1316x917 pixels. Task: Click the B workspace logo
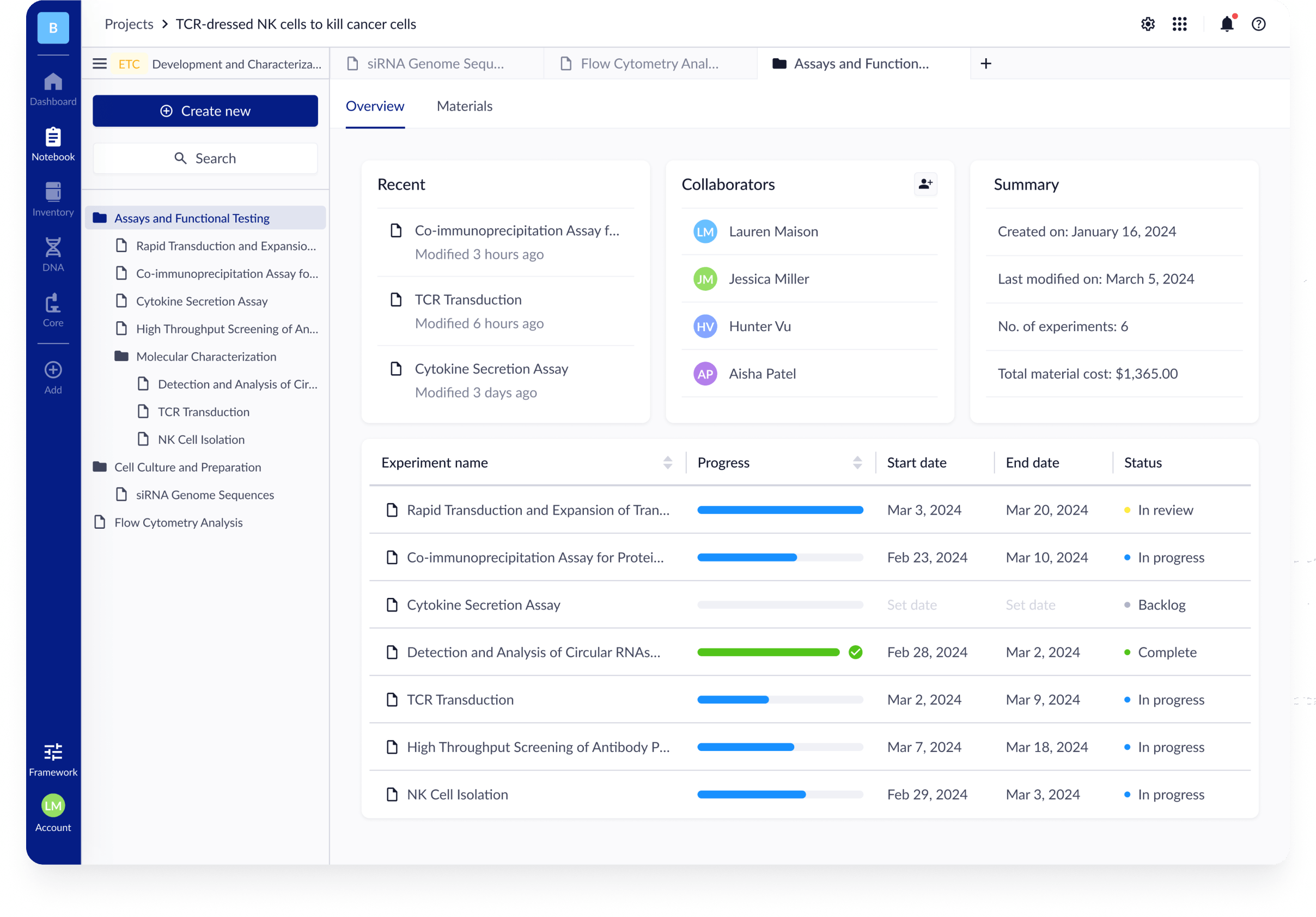[53, 27]
